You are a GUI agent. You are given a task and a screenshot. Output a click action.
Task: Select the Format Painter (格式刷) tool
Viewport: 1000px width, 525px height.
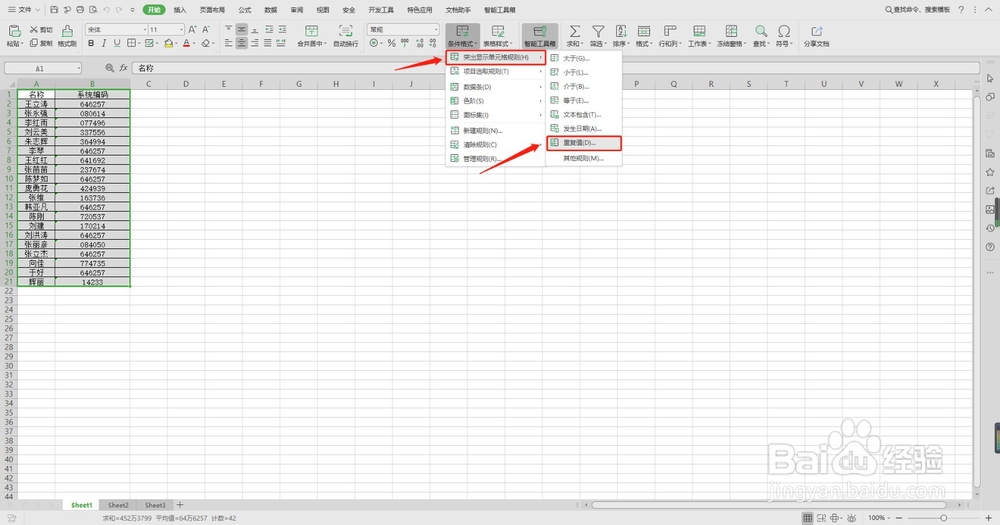coord(67,36)
